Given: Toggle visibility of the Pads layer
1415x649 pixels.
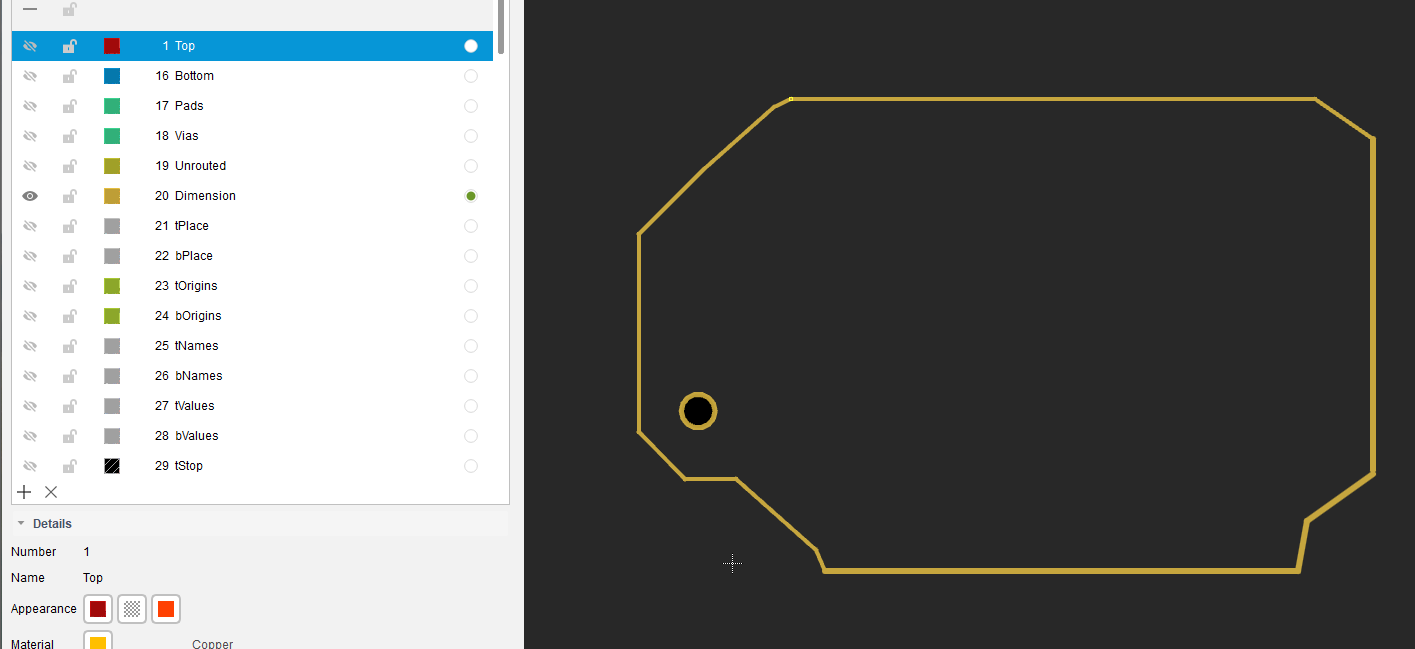Looking at the screenshot, I should pos(30,106).
